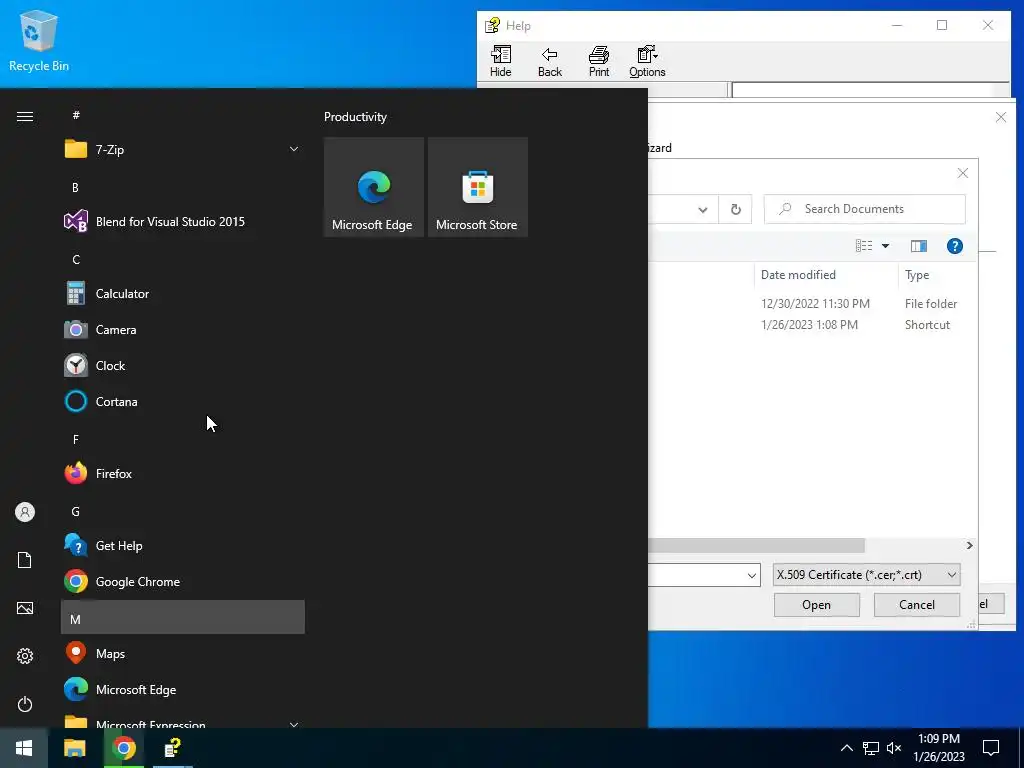Open File Explorer from the taskbar
The width and height of the screenshot is (1024, 768).
pos(74,748)
